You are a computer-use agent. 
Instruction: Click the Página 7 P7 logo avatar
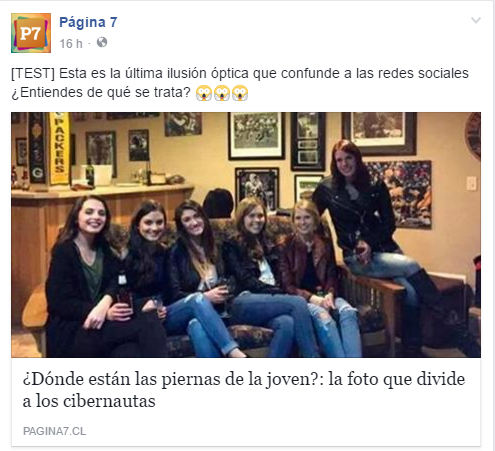tap(31, 33)
